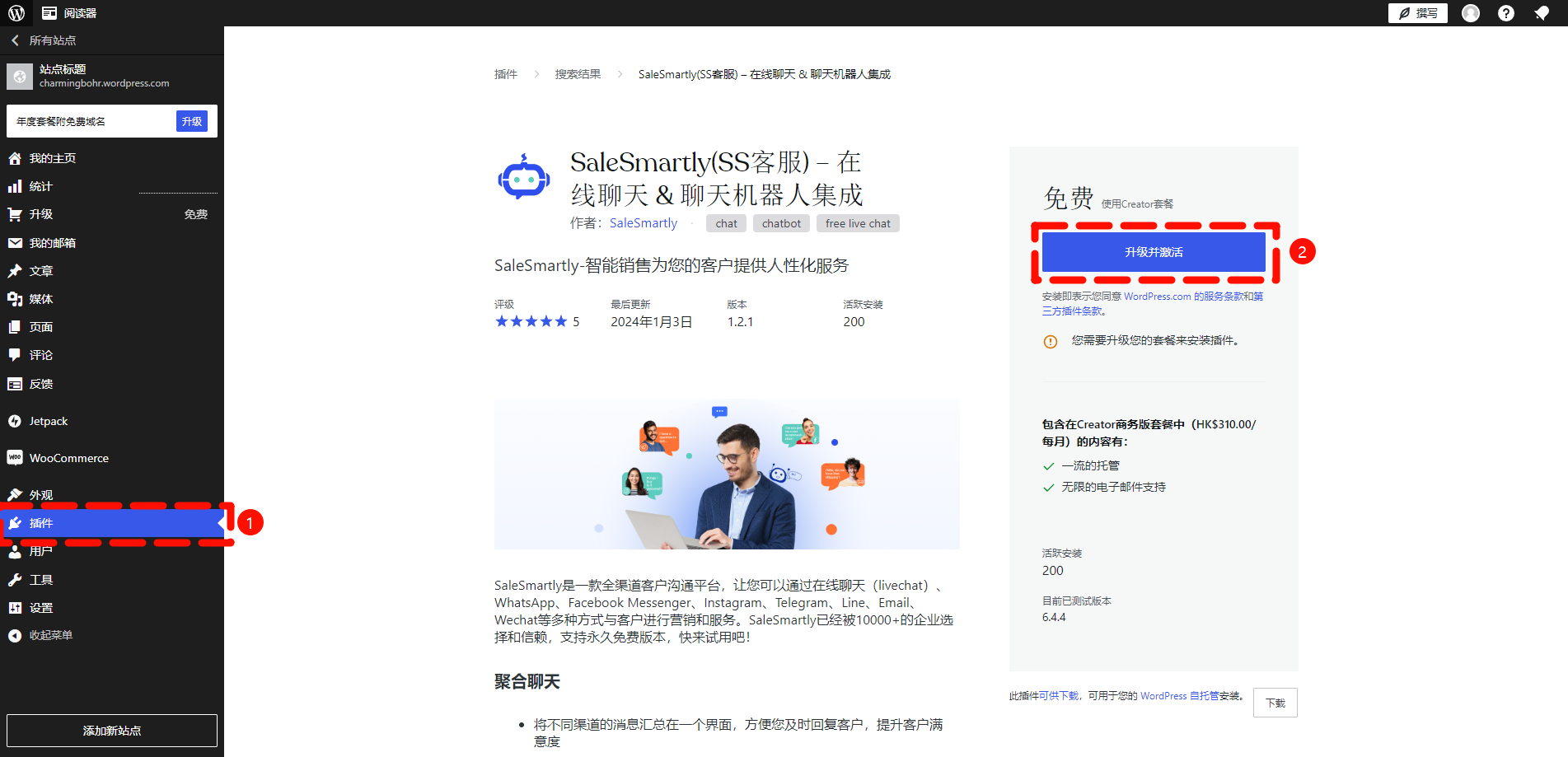The width and height of the screenshot is (1568, 757).
Task: Click the plugin banner image
Action: click(x=726, y=474)
